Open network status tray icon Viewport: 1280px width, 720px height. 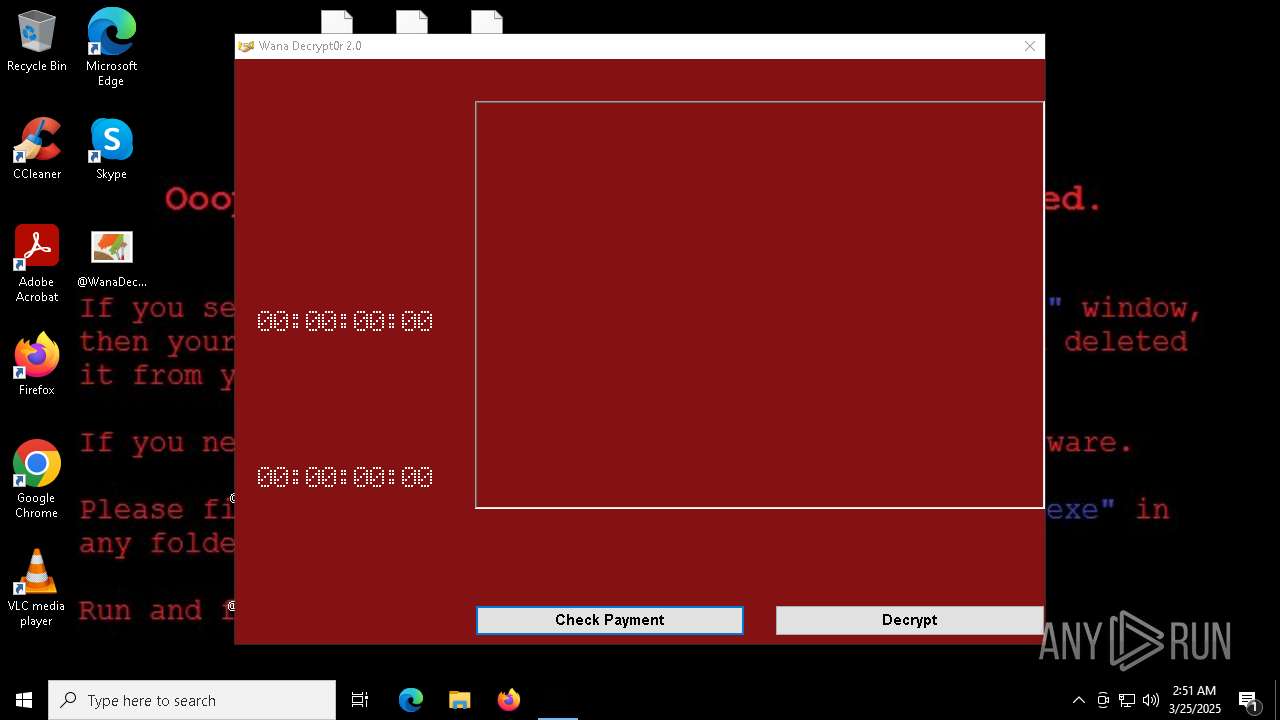coord(1127,700)
